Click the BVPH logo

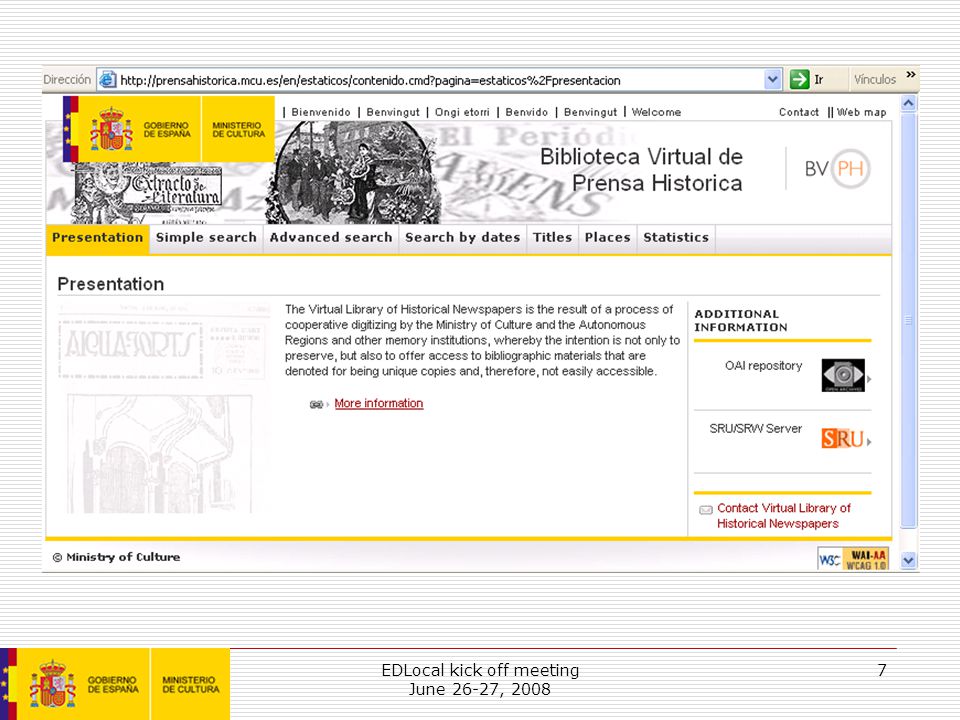[838, 168]
